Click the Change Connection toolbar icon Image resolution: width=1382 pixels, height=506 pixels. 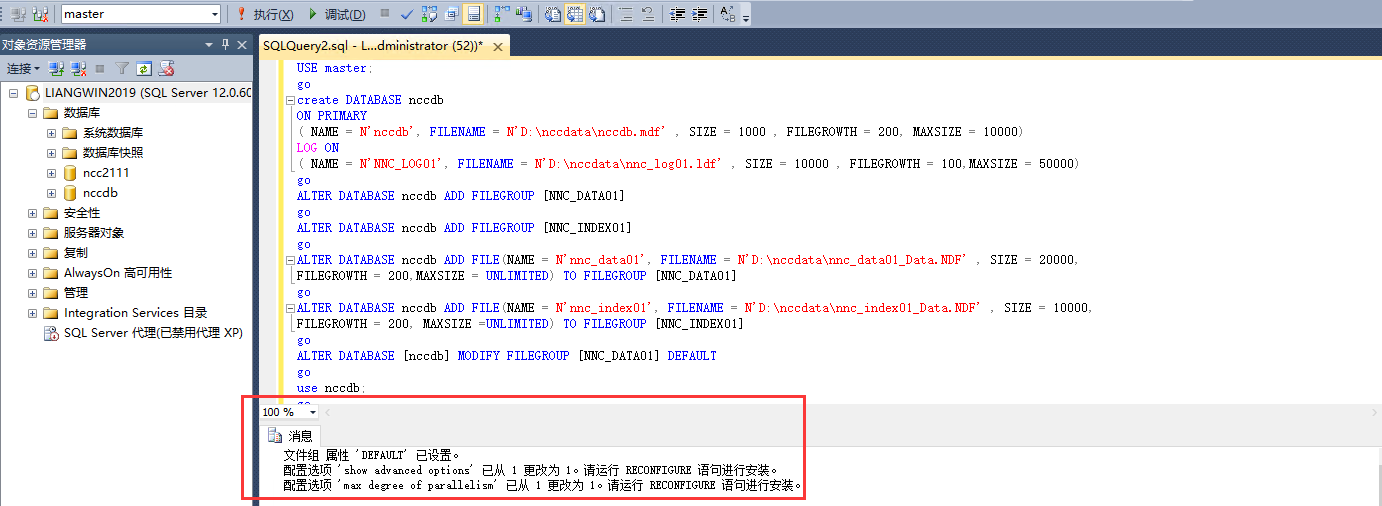coord(40,14)
